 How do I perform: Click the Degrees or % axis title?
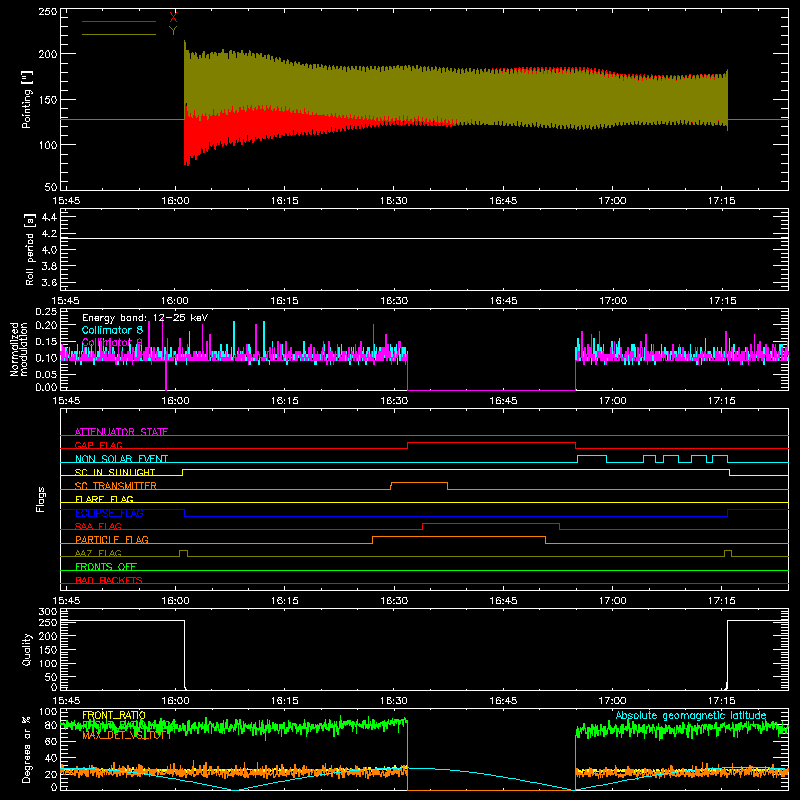pos(27,749)
